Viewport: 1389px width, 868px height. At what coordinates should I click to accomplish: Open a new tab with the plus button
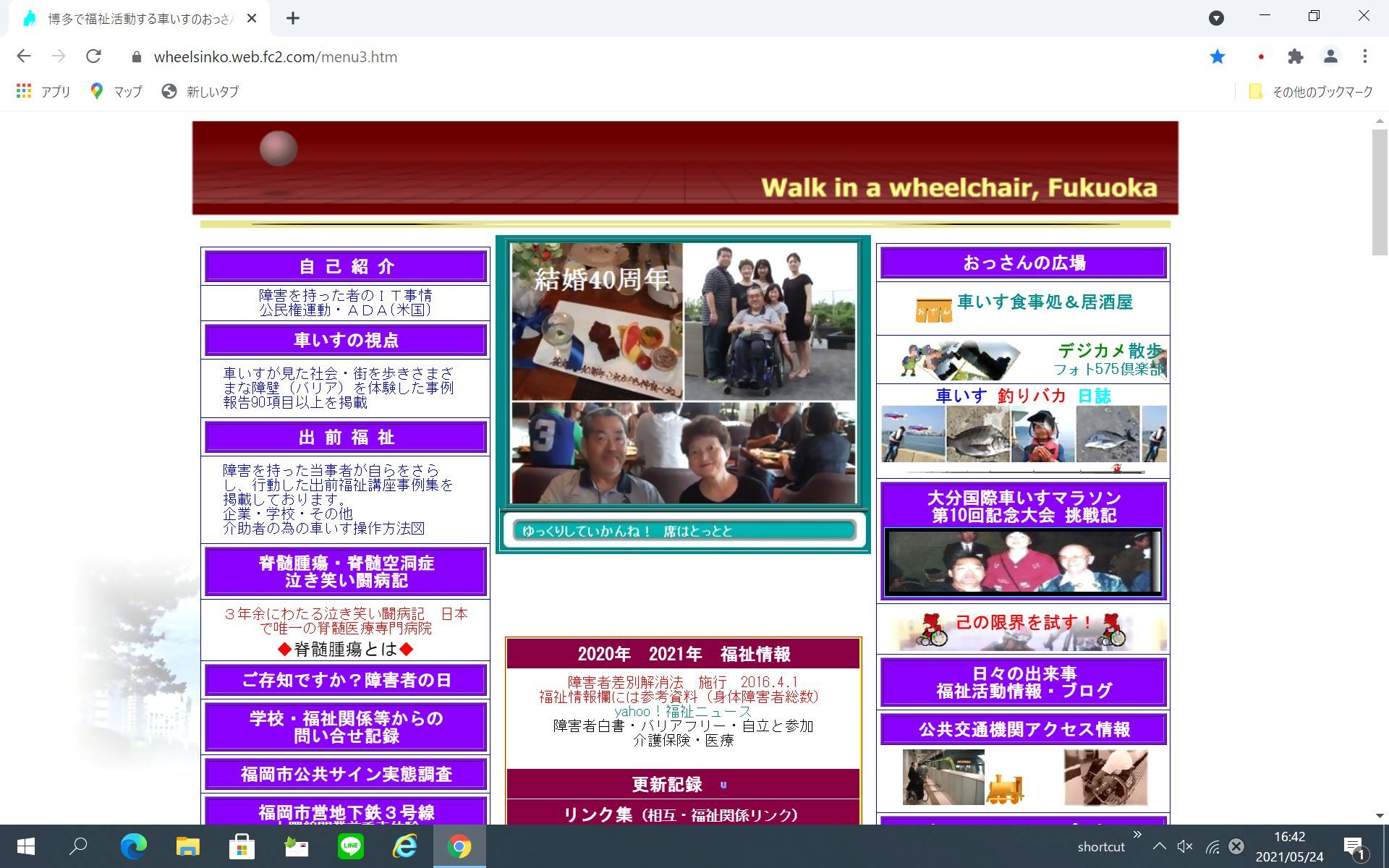point(292,18)
